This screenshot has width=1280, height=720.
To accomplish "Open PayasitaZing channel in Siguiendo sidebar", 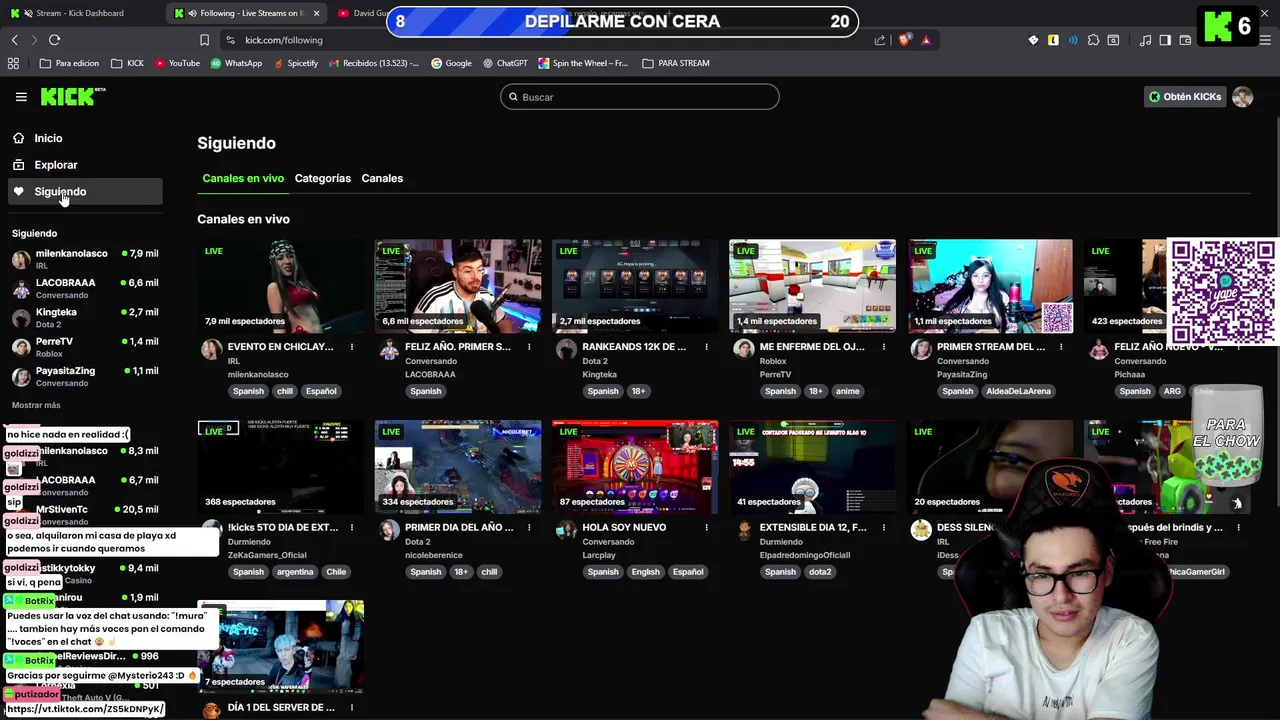I will coord(85,376).
